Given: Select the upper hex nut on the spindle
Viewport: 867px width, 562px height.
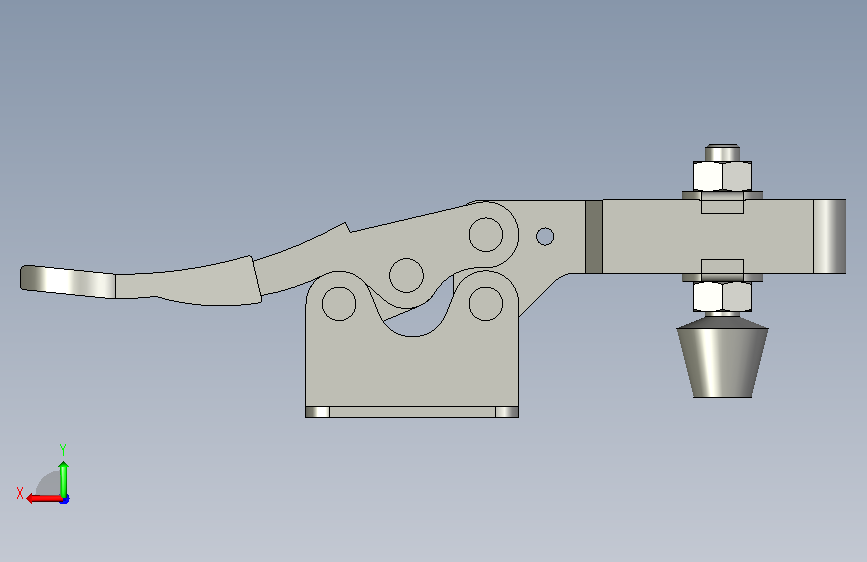Looking at the screenshot, I should pyautogui.click(x=722, y=176).
